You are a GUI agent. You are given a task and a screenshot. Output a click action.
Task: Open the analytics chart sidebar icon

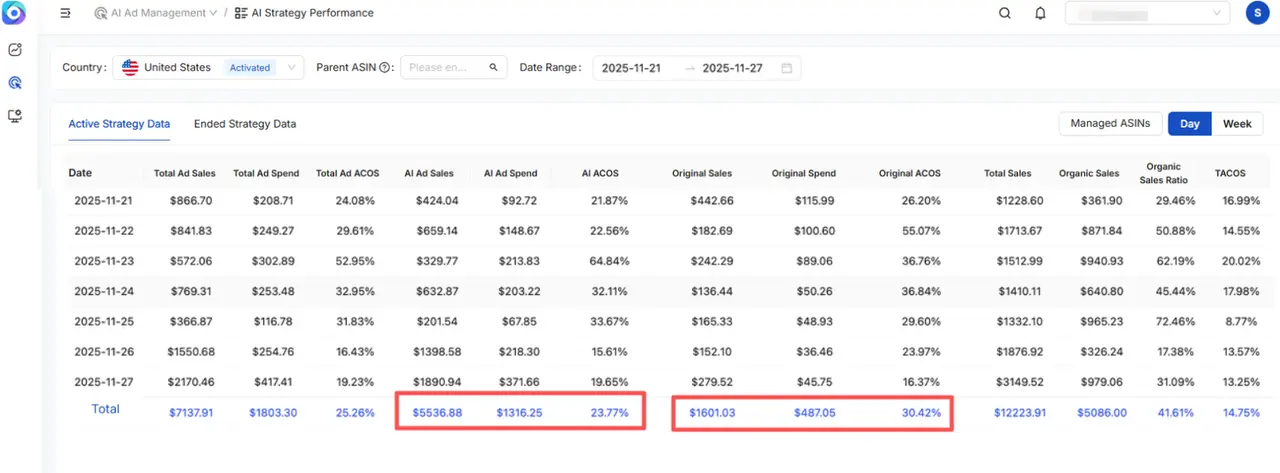[x=15, y=49]
